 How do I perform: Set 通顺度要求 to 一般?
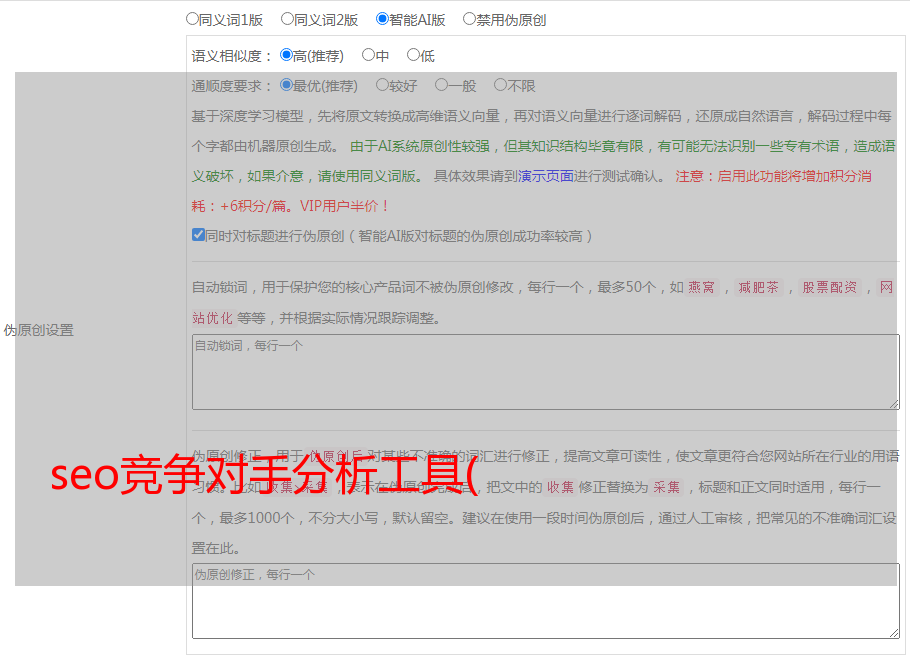click(x=441, y=86)
